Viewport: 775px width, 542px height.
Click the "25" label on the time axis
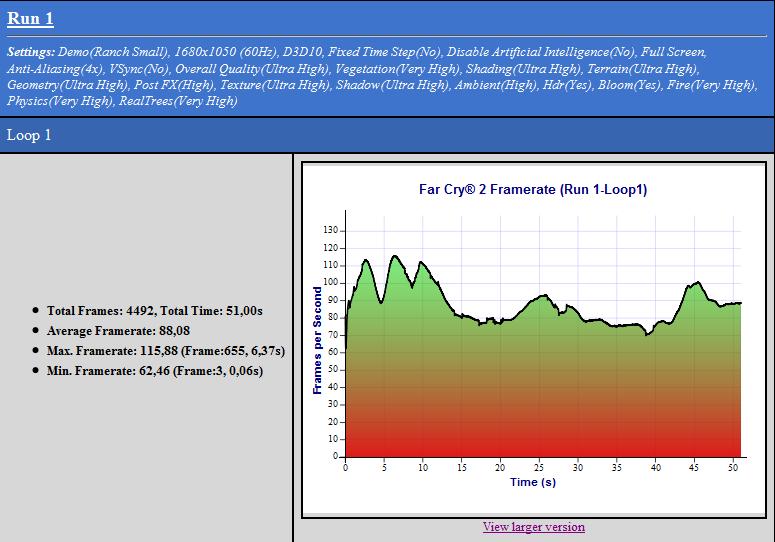[539, 467]
